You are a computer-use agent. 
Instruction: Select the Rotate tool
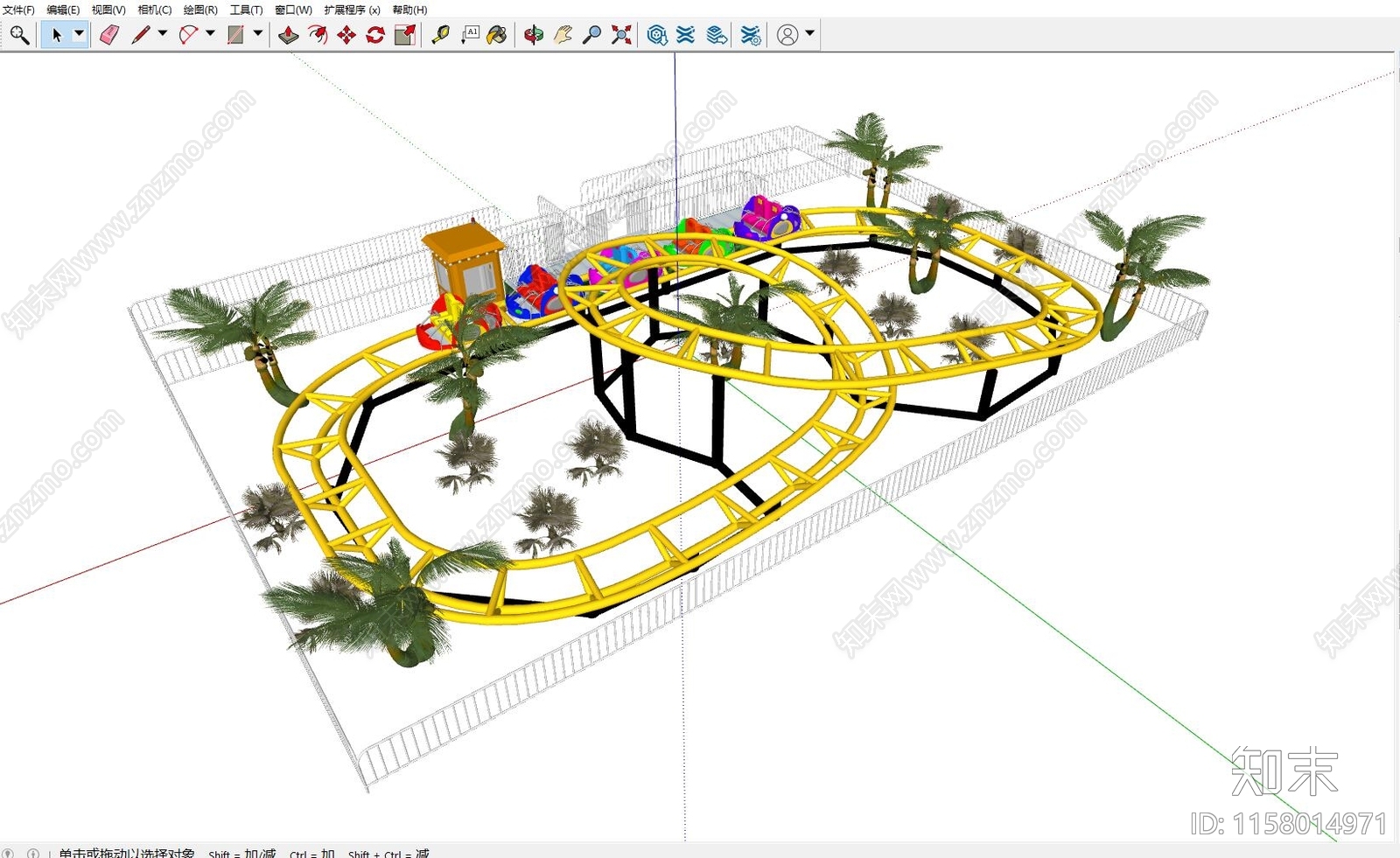[375, 35]
